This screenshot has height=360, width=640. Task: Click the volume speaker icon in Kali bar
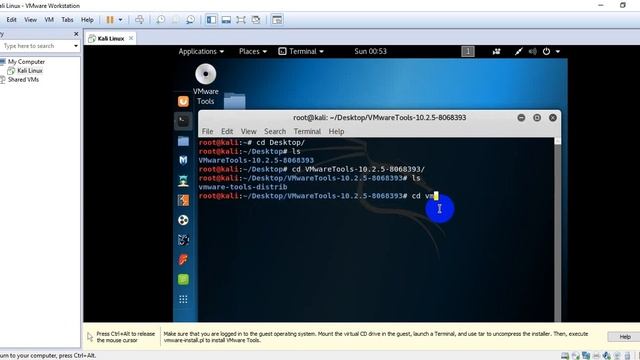[x=533, y=51]
